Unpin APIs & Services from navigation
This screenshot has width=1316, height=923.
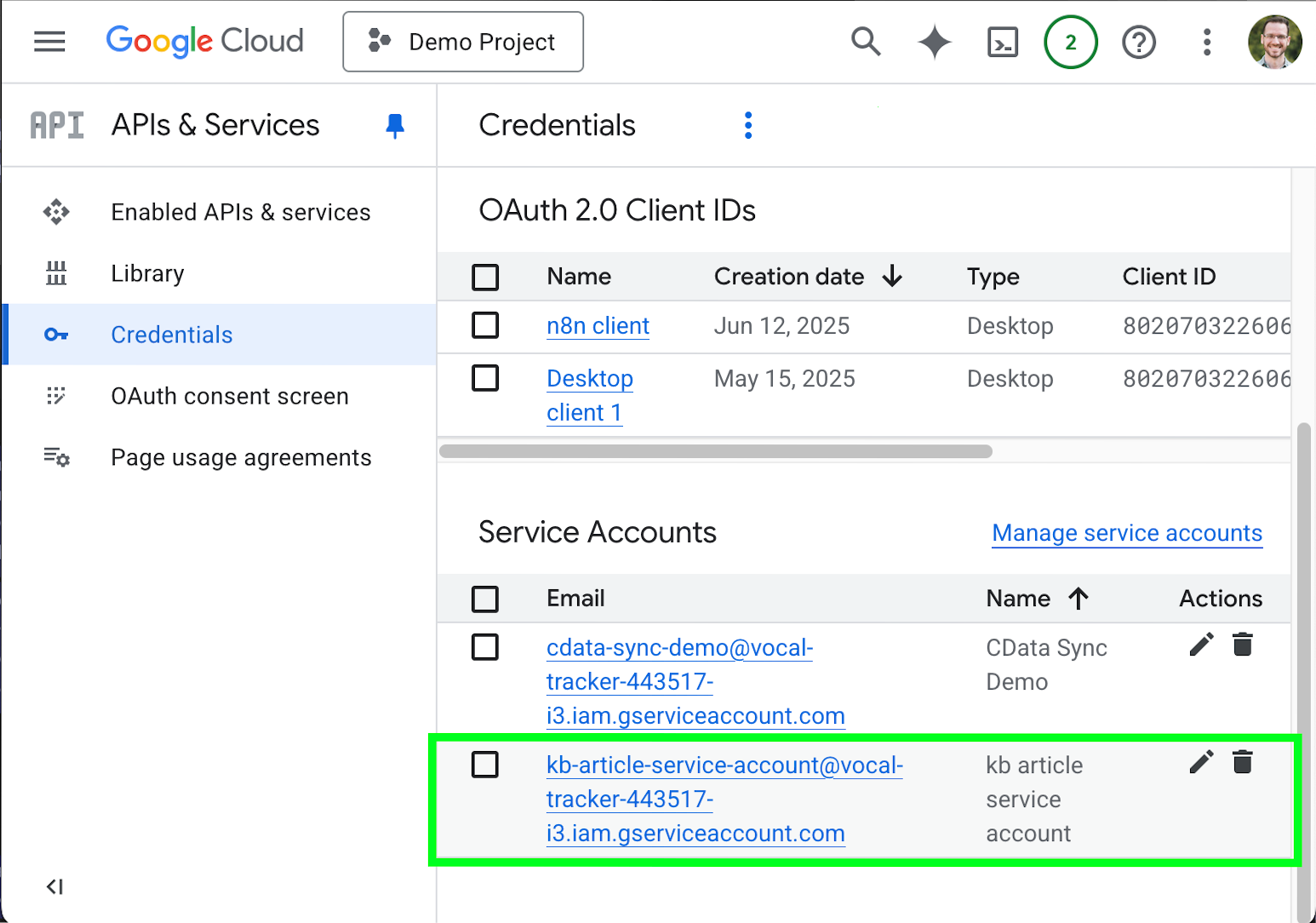pos(395,124)
